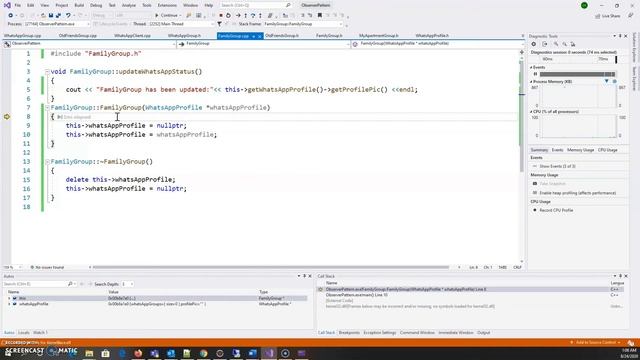Click the Step Out icon
The image size is (640, 360).
coord(260,16)
